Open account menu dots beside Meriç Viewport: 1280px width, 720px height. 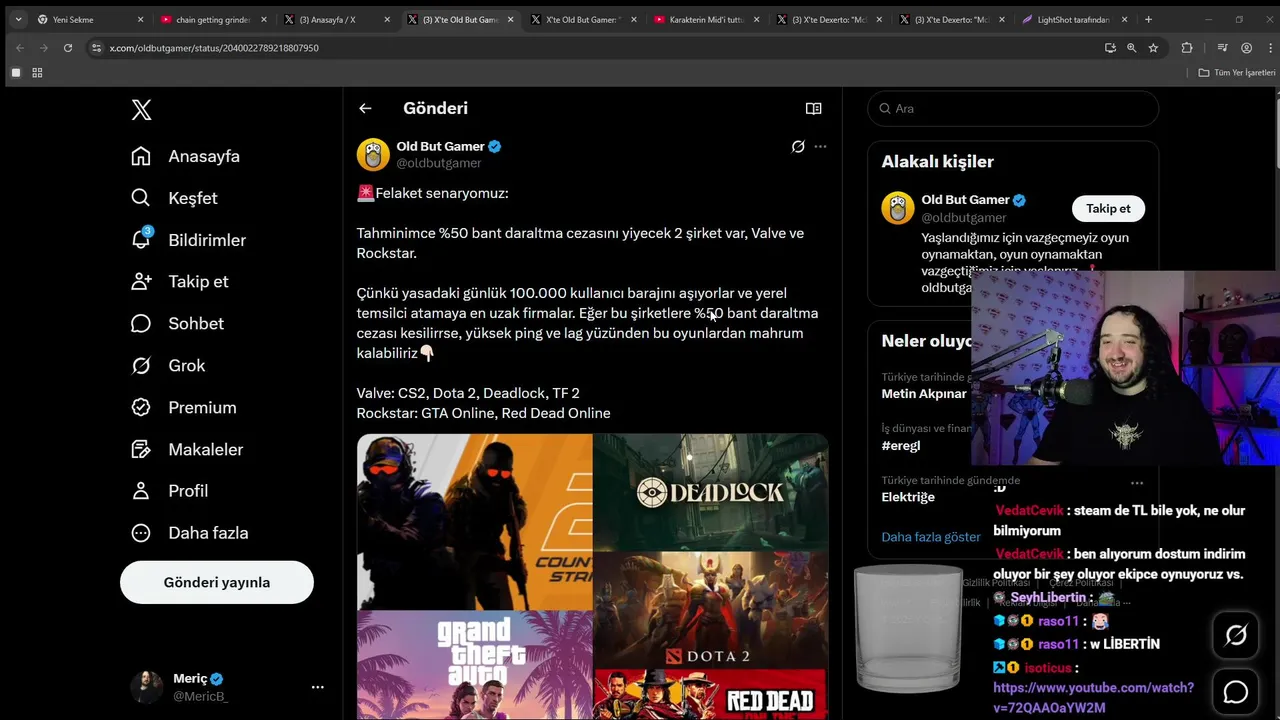(317, 687)
